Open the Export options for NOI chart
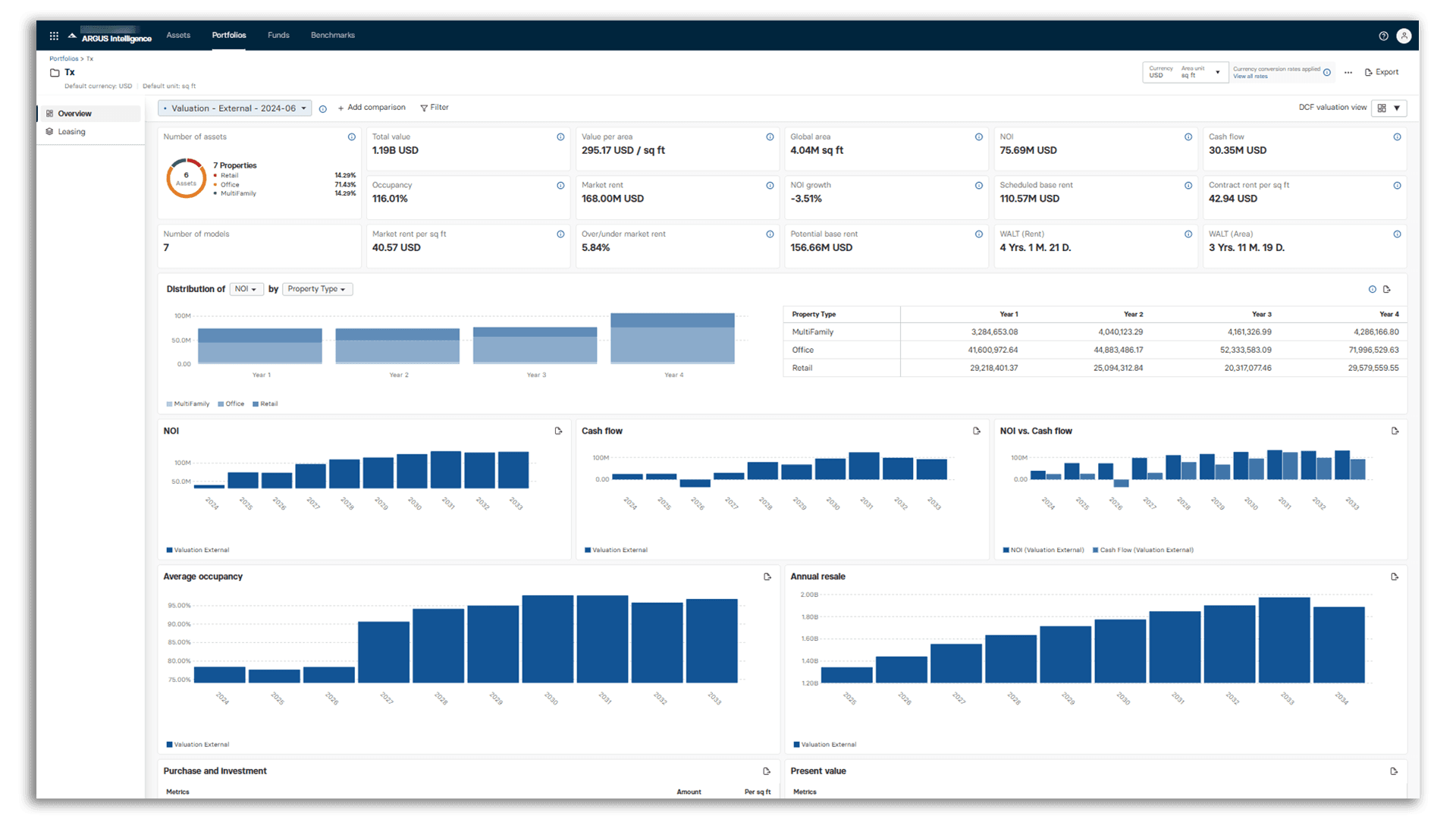Image resolution: width=1456 pixels, height=819 pixels. (x=558, y=431)
